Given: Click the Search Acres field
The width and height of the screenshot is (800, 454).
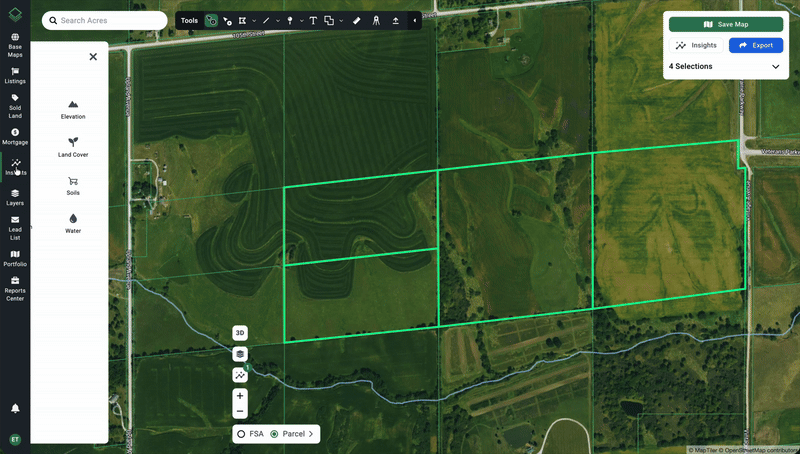Looking at the screenshot, I should click(105, 20).
